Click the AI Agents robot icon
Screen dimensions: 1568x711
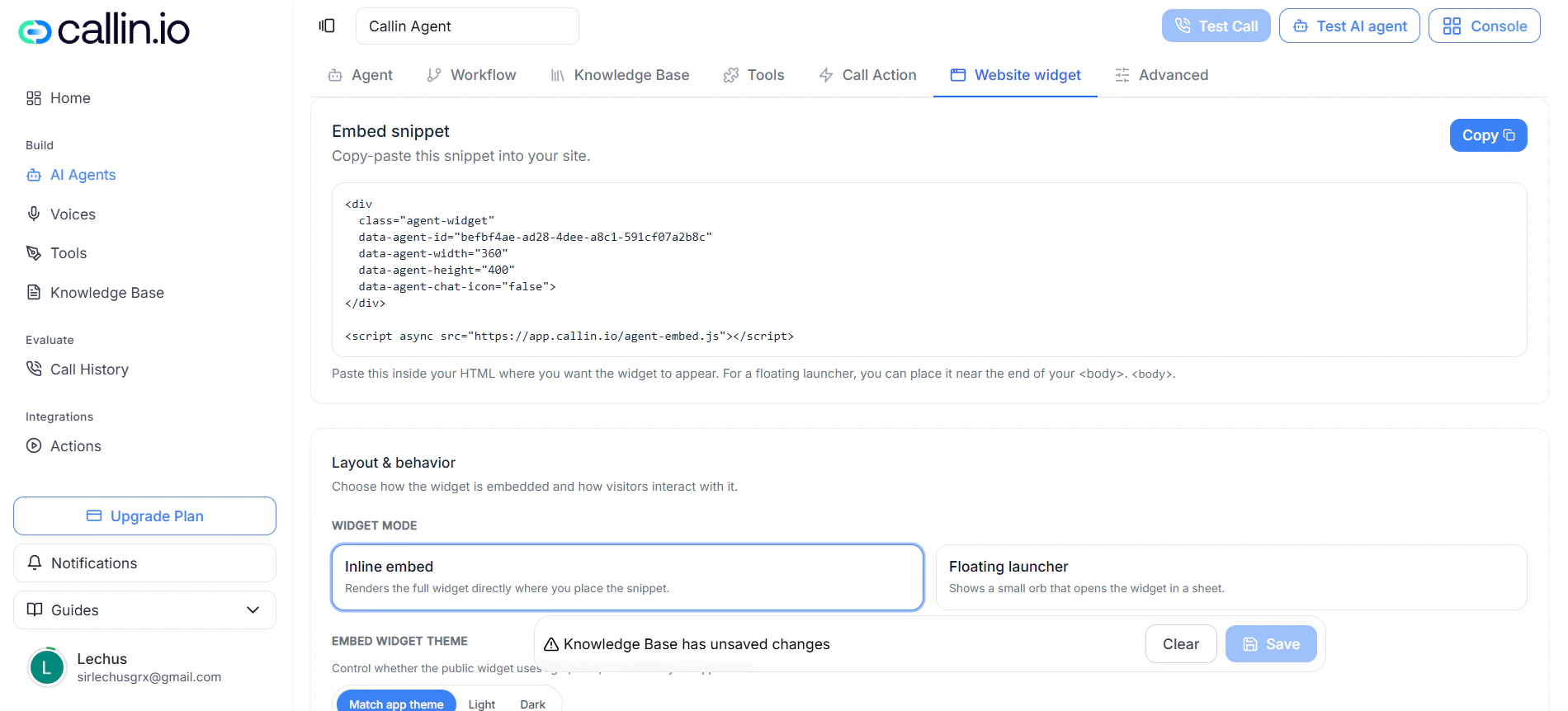[34, 175]
